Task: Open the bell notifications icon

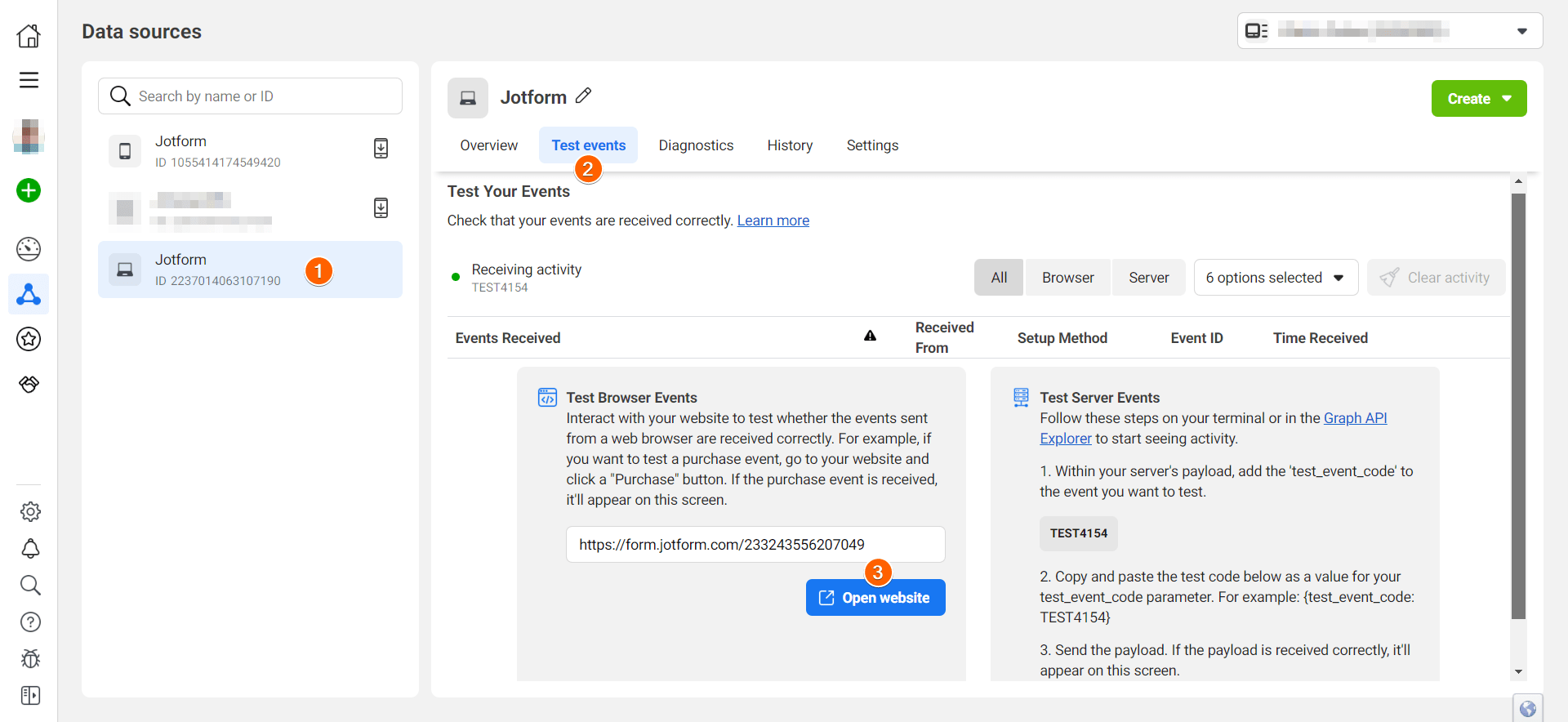Action: [x=30, y=548]
